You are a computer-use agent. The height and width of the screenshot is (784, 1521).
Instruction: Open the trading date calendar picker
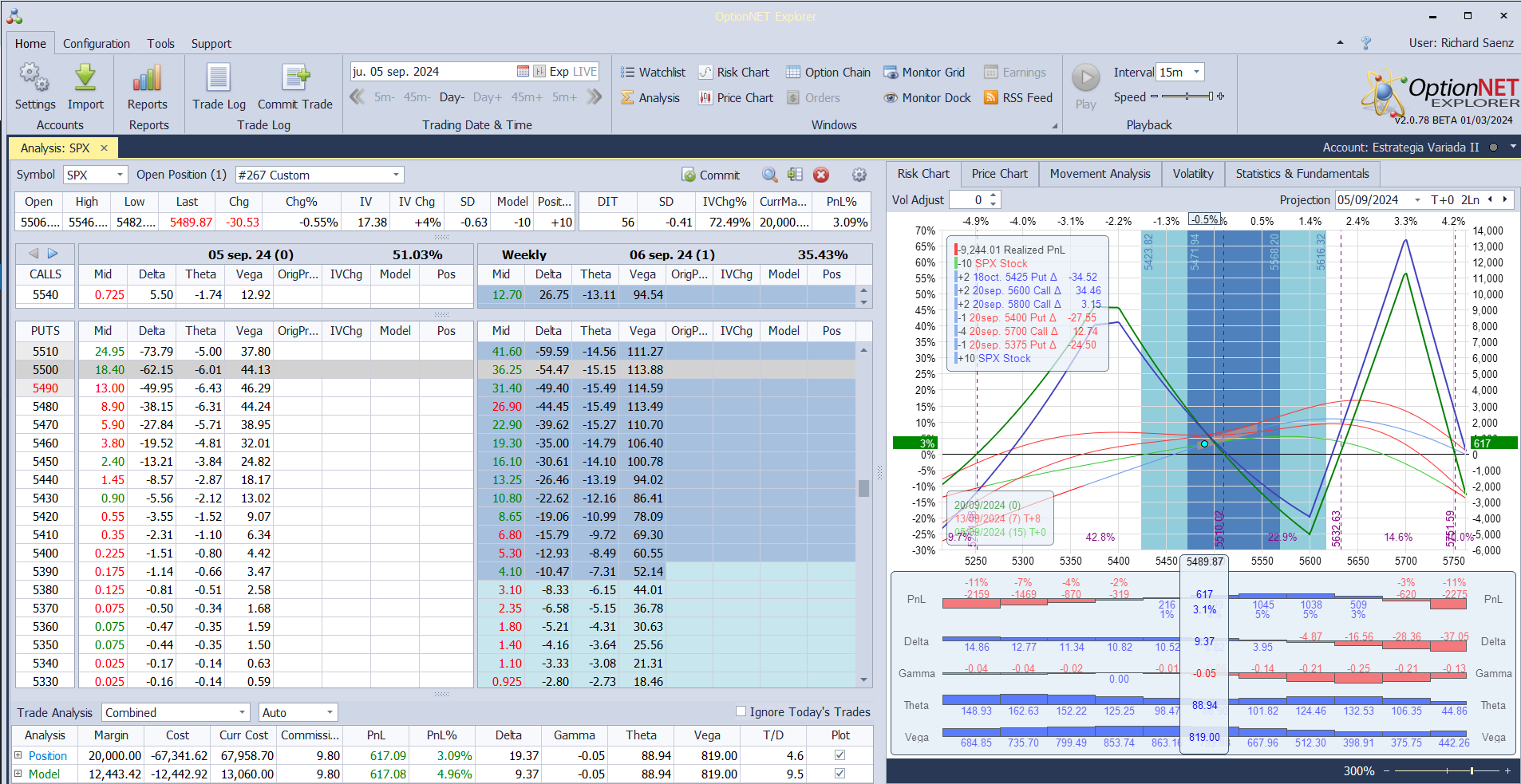pos(523,72)
